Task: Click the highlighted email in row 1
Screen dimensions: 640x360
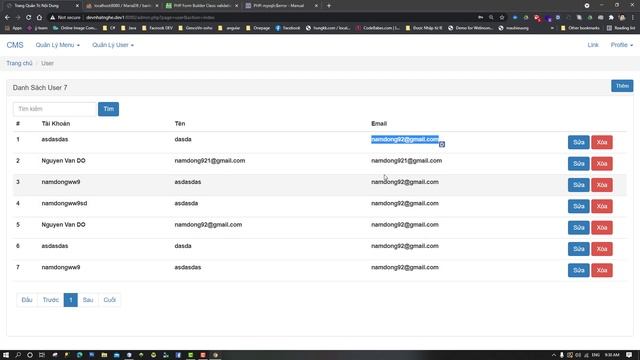Action: click(x=404, y=139)
